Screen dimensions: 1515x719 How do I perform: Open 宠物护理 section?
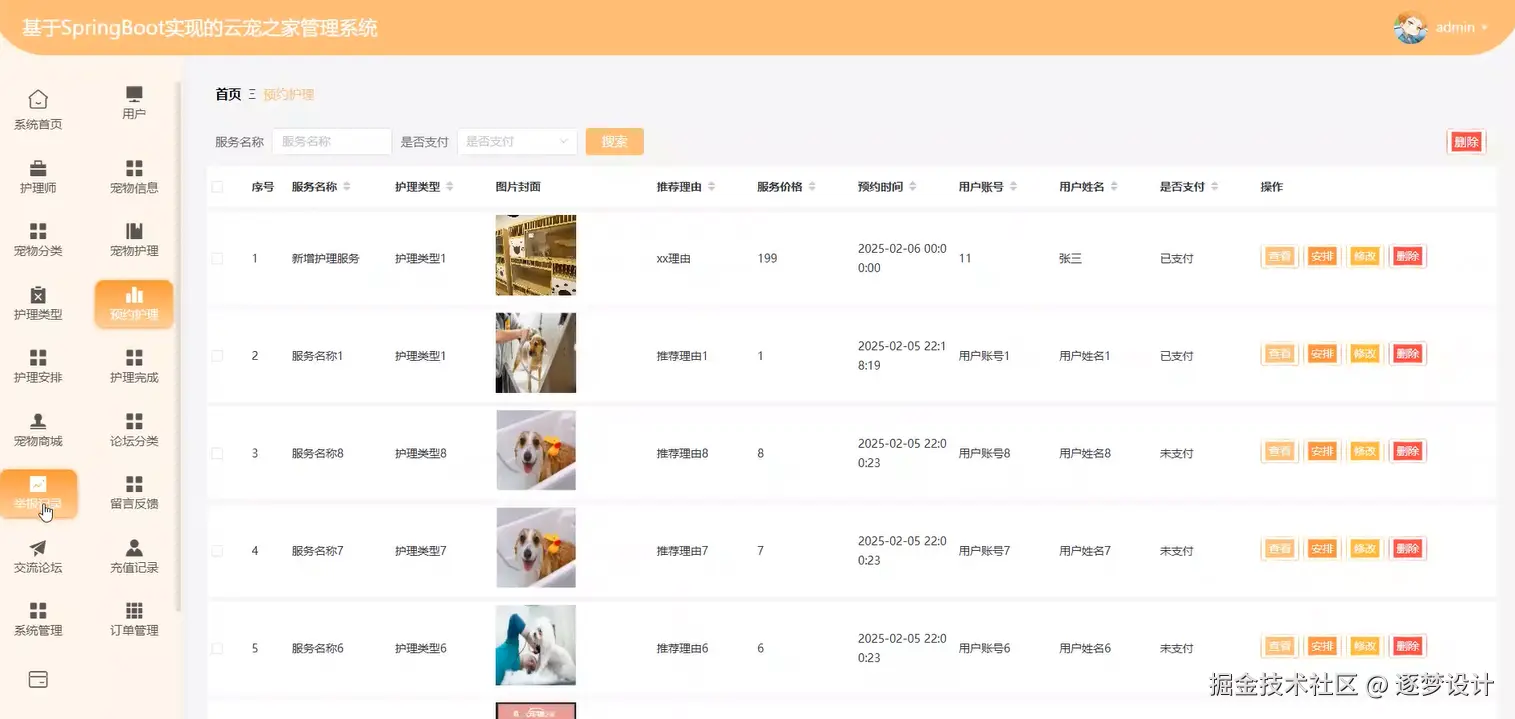134,239
